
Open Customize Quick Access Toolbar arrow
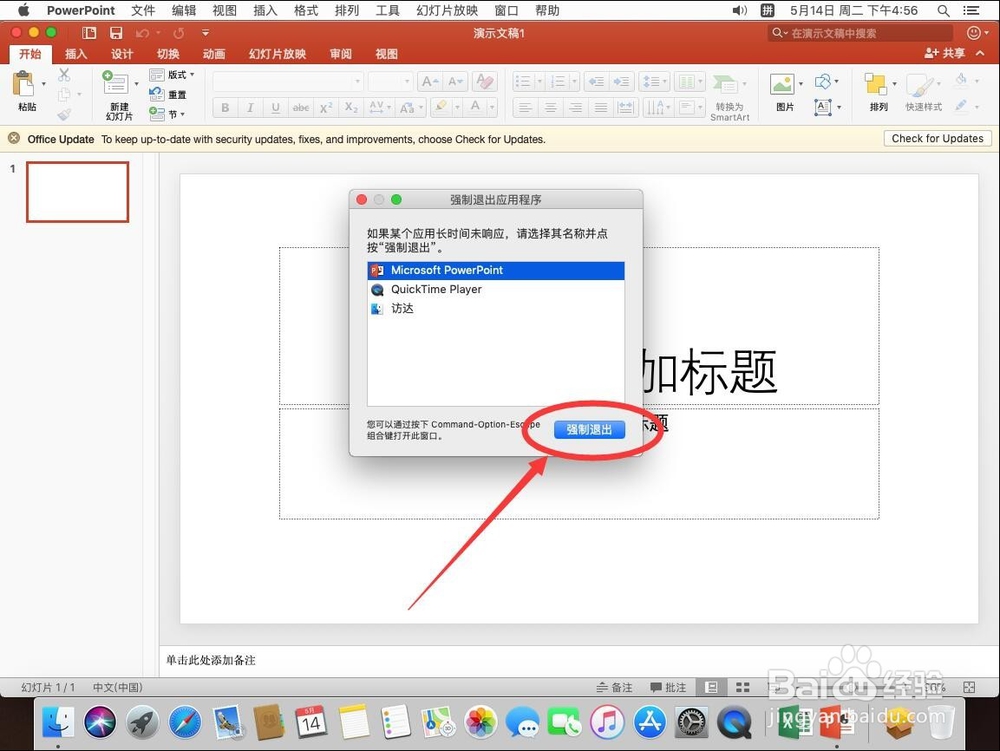[205, 33]
